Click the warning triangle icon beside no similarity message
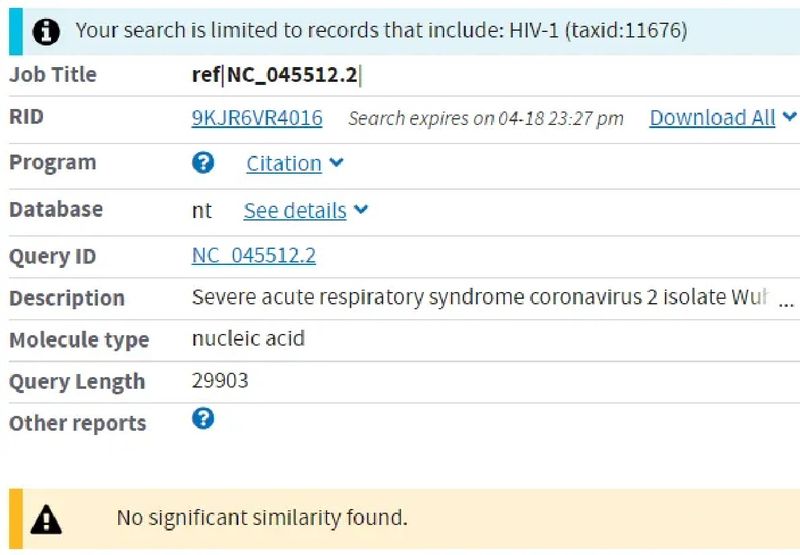This screenshot has width=800, height=555. click(x=46, y=519)
